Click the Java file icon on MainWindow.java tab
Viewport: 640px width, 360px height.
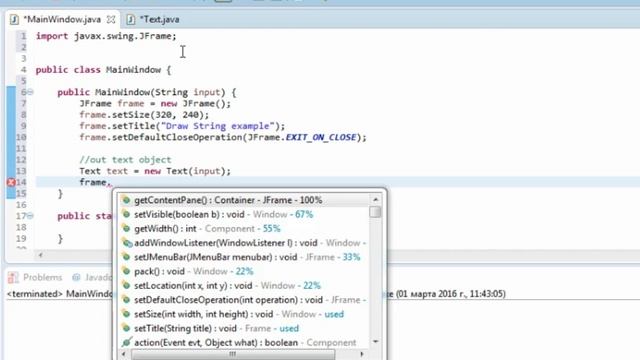(14, 20)
